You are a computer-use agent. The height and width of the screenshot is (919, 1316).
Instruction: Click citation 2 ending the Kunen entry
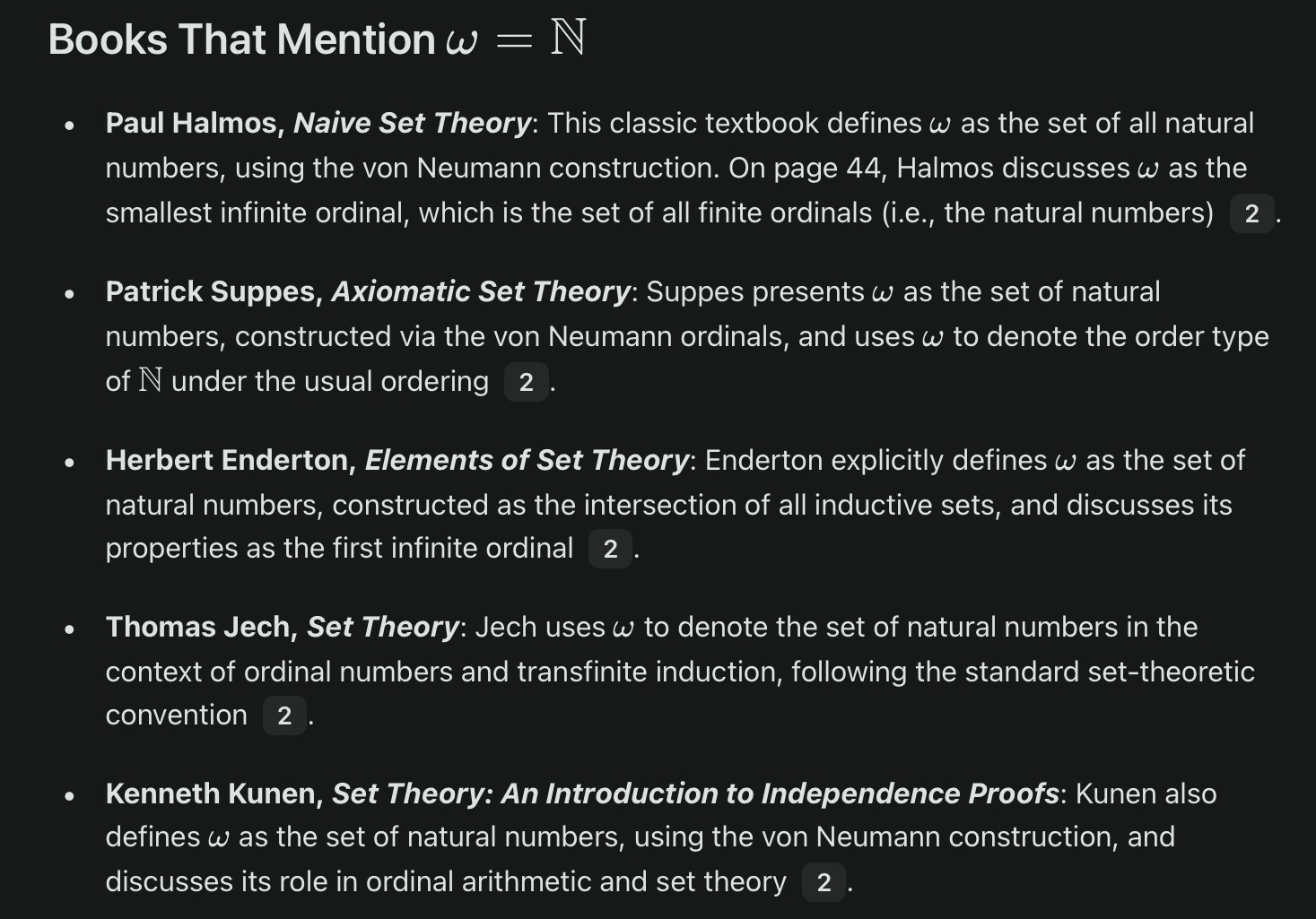(x=824, y=882)
